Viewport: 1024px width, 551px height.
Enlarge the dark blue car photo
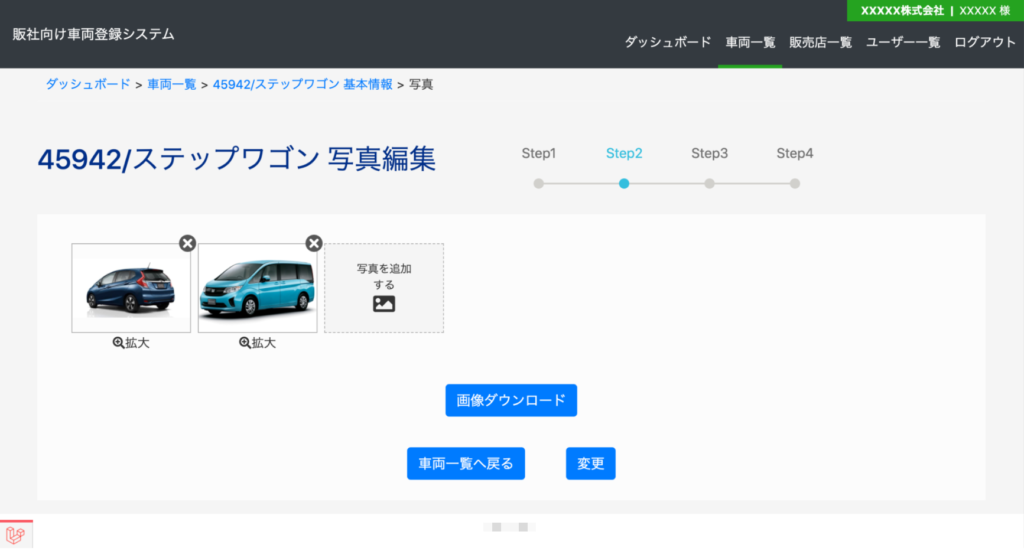point(131,343)
